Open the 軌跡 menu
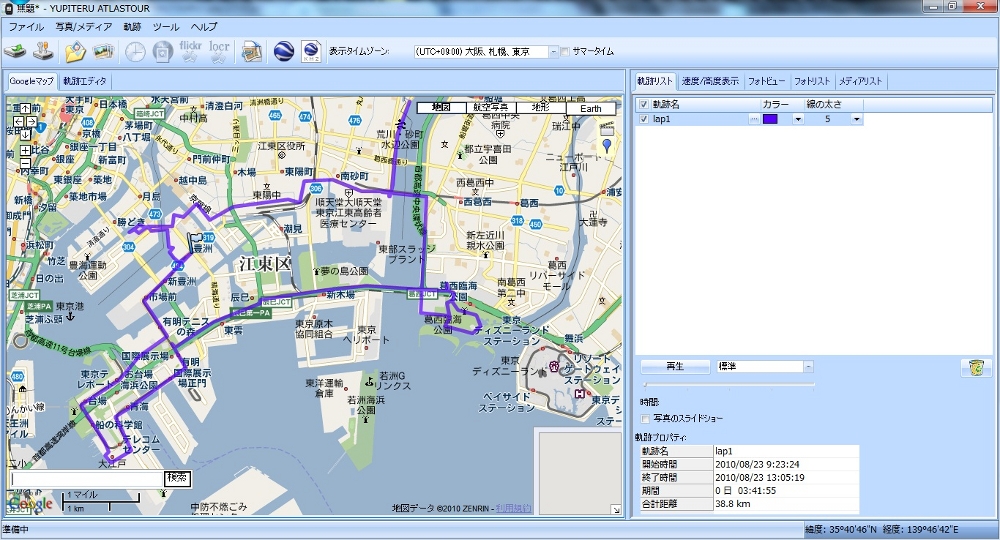1000x540 pixels. point(132,27)
